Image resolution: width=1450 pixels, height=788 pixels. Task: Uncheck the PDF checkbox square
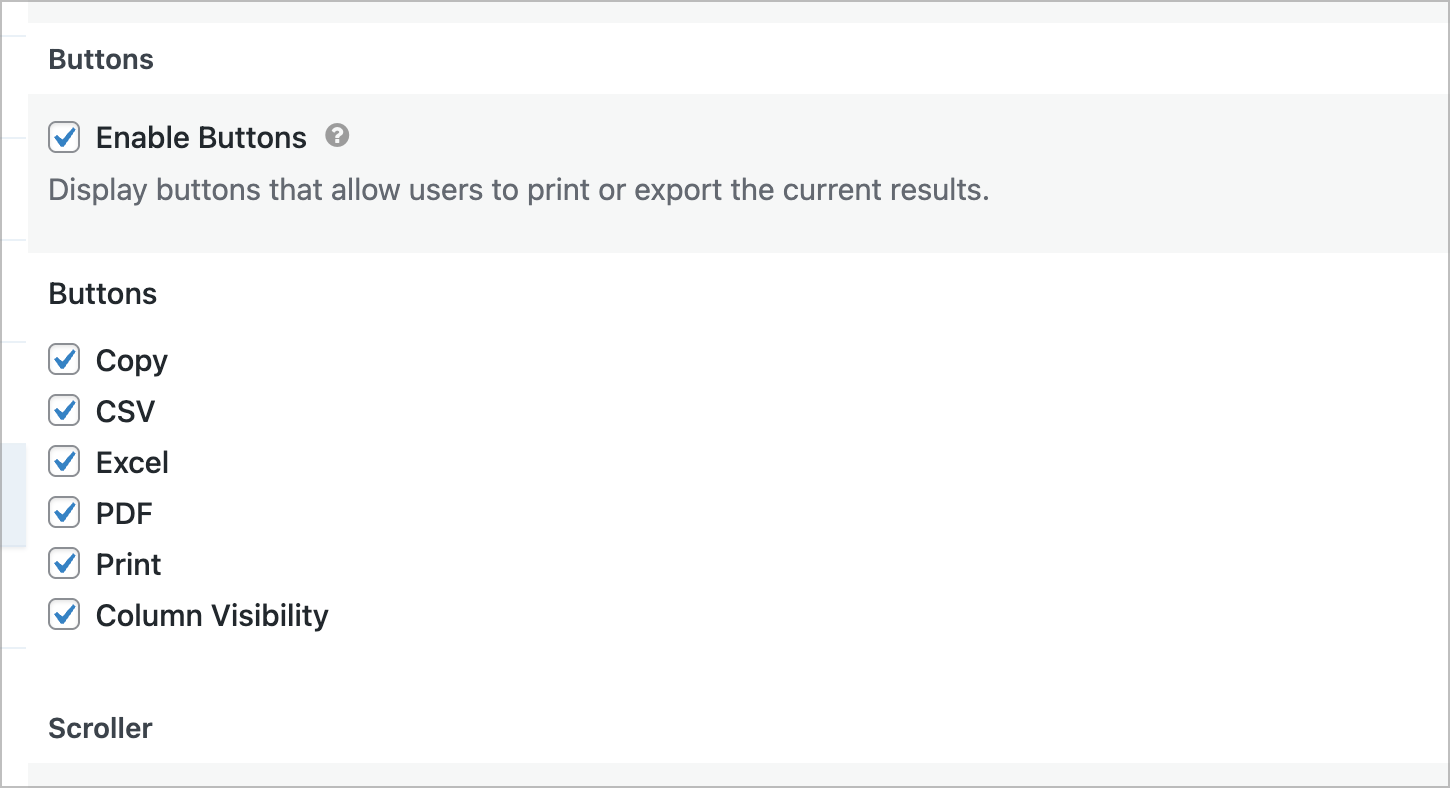(x=64, y=512)
